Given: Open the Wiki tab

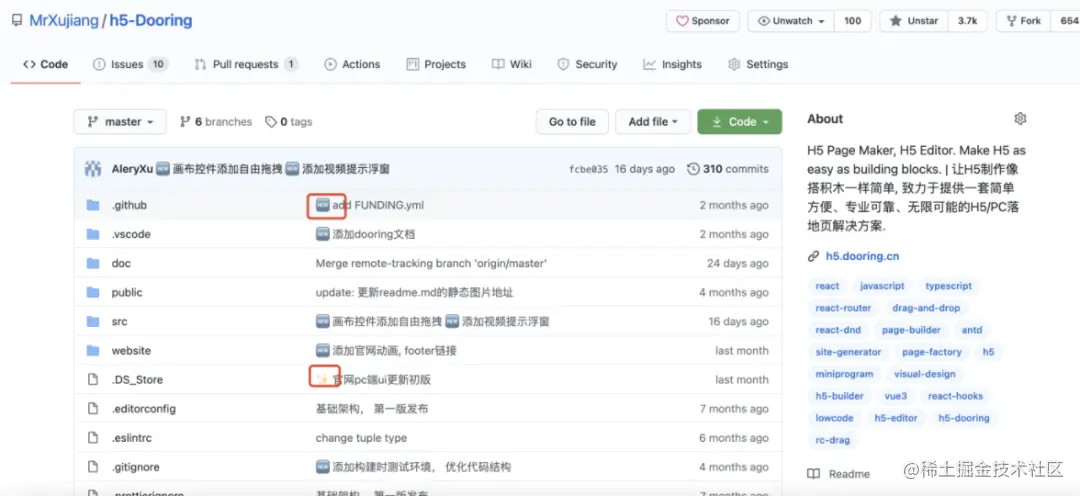Looking at the screenshot, I should (x=512, y=64).
